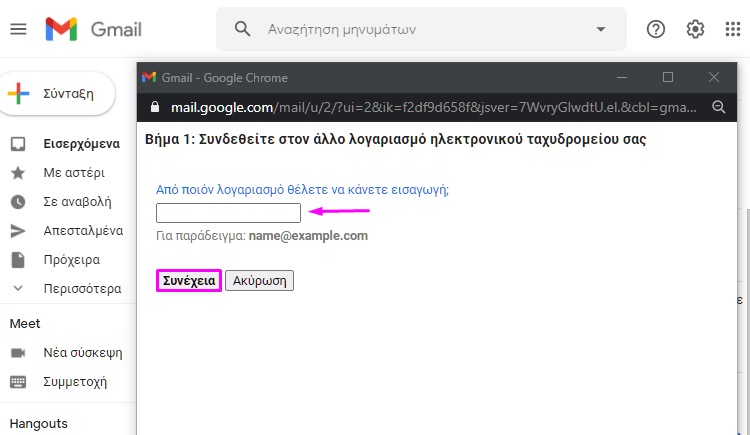
Task: Open the Απεσταλμένα sent folder
Action: point(83,231)
